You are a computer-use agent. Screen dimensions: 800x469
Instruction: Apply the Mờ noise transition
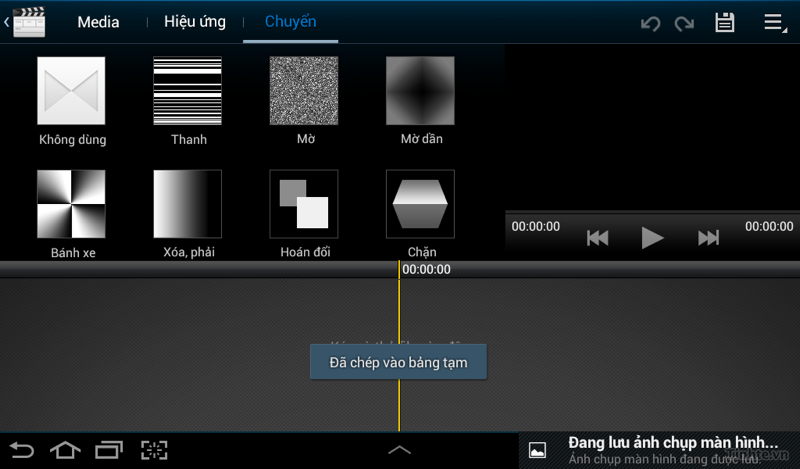(x=304, y=91)
